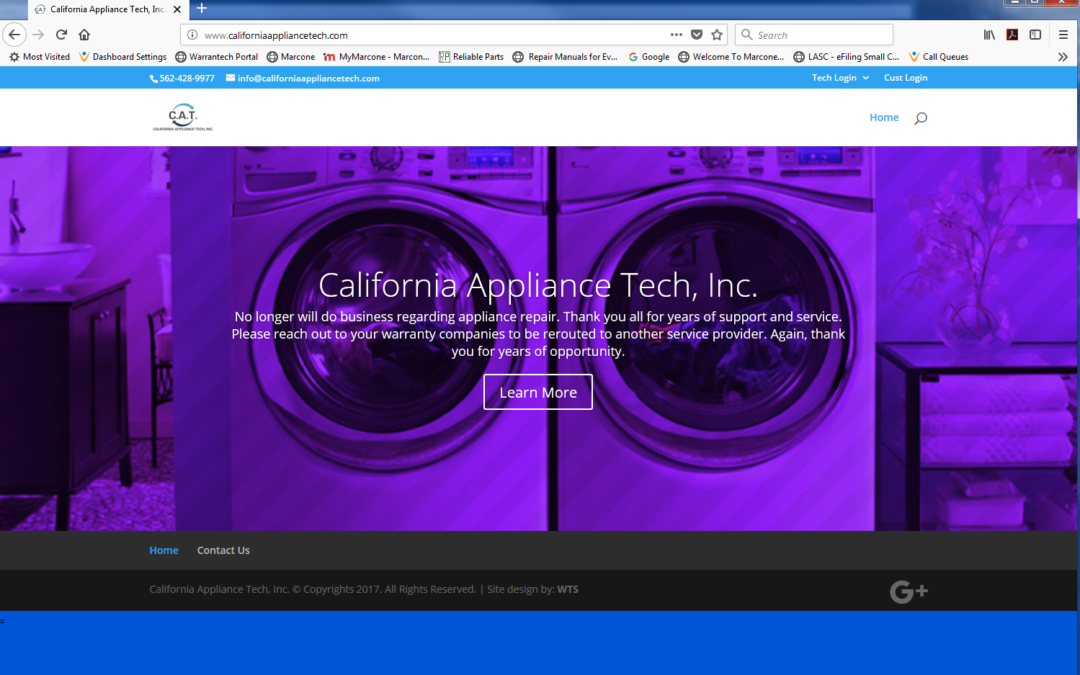This screenshot has width=1080, height=675.
Task: Open the bookmarks overflow chevron
Action: coord(1062,57)
